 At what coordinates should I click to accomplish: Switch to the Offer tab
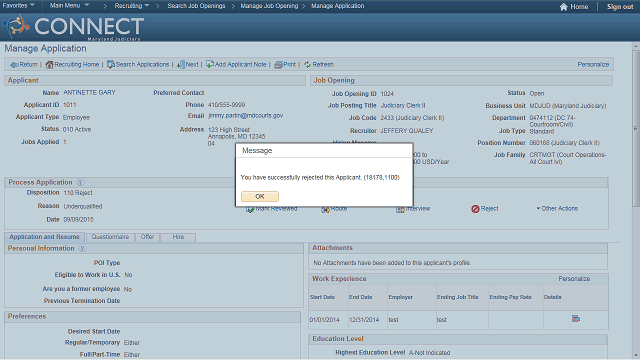[147, 237]
